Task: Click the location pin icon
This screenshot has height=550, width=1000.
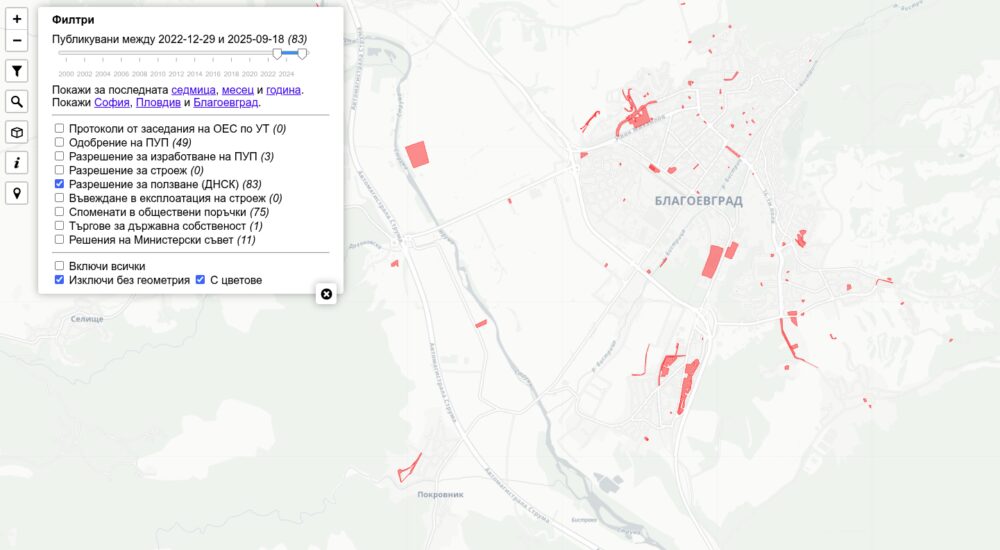Action: coord(17,193)
